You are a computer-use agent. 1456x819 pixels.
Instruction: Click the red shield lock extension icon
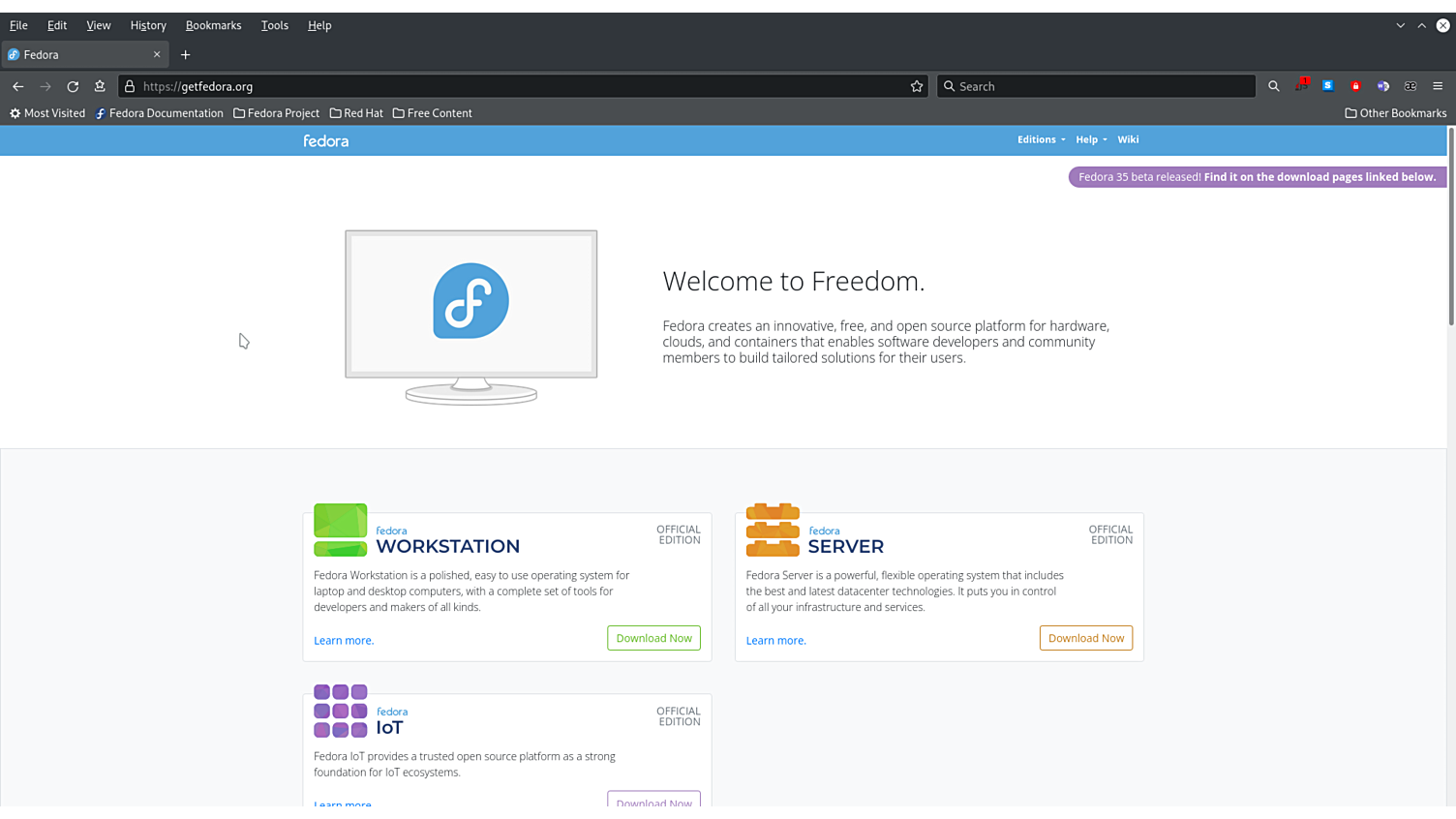tap(1355, 86)
